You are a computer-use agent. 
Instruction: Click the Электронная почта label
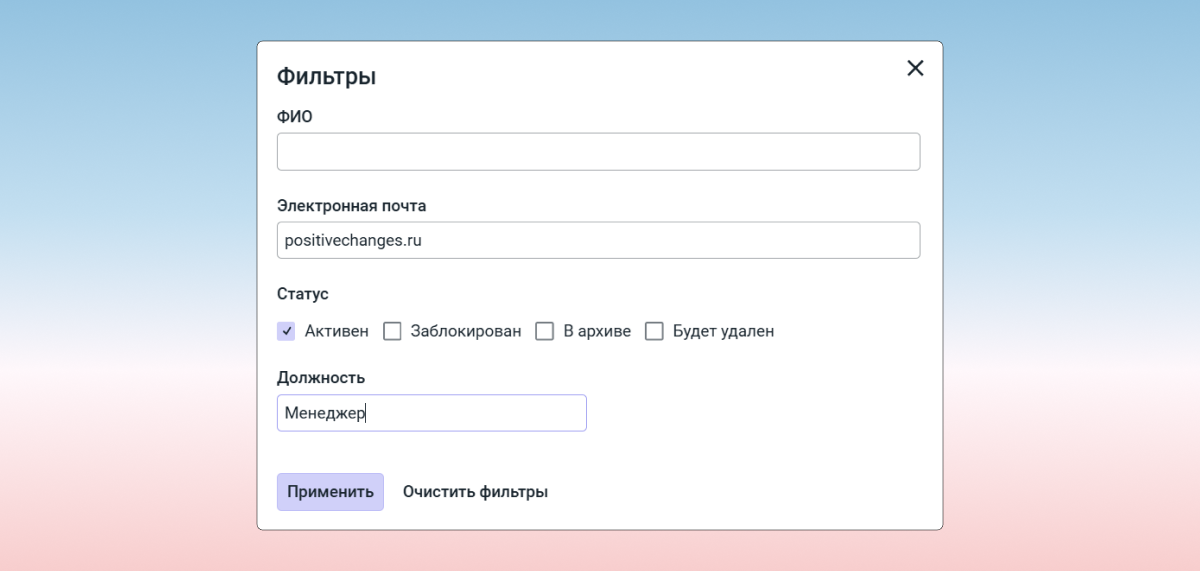351,205
